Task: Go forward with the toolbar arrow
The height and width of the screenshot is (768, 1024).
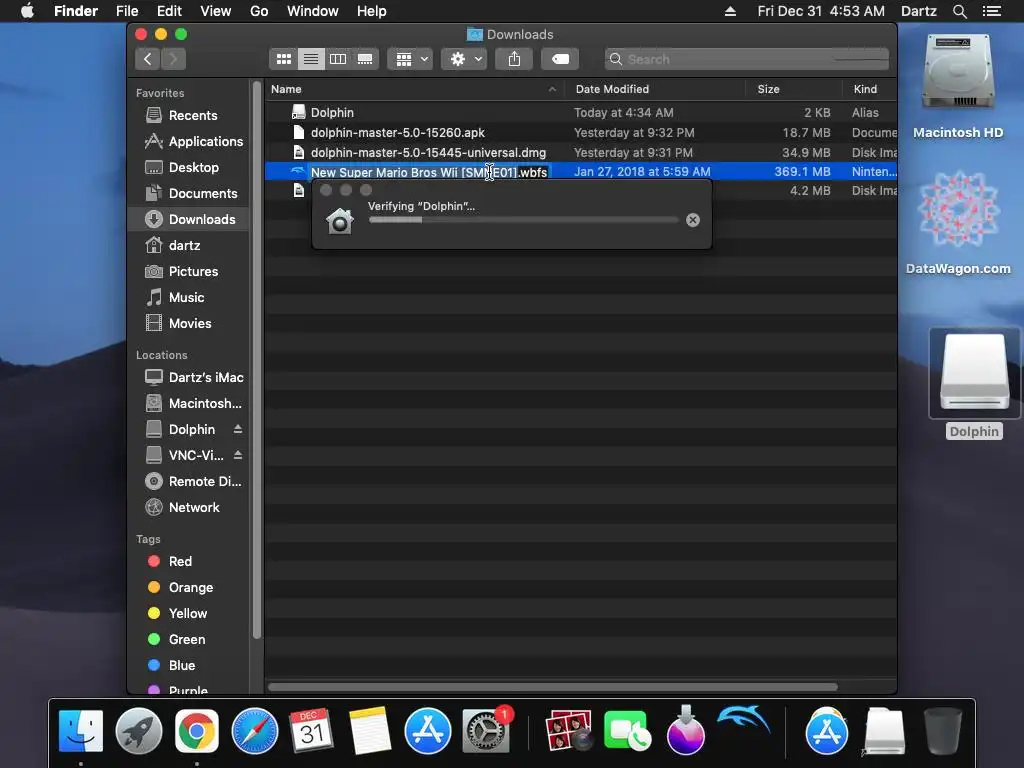Action: click(173, 59)
